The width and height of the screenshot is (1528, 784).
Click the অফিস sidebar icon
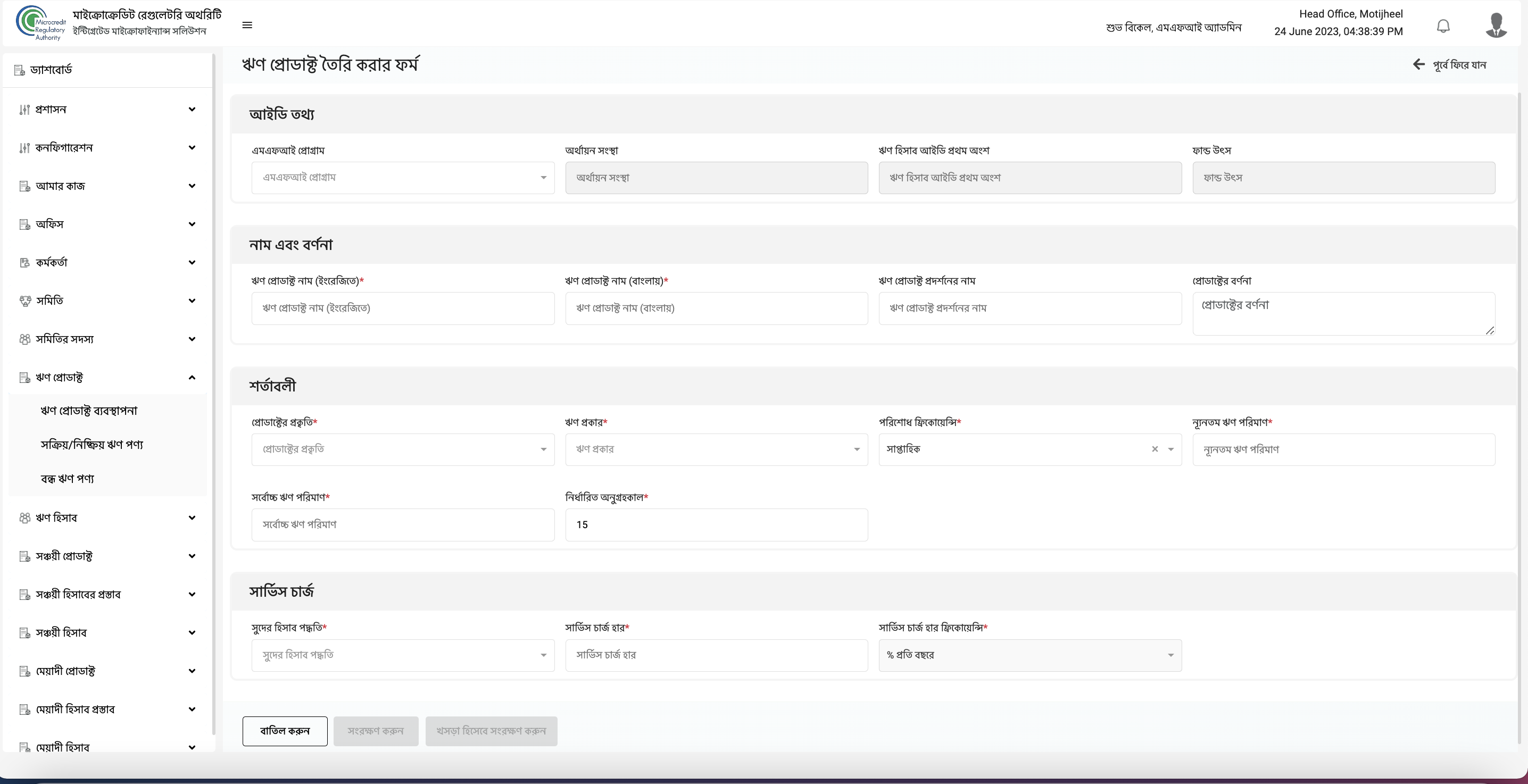[x=24, y=224]
